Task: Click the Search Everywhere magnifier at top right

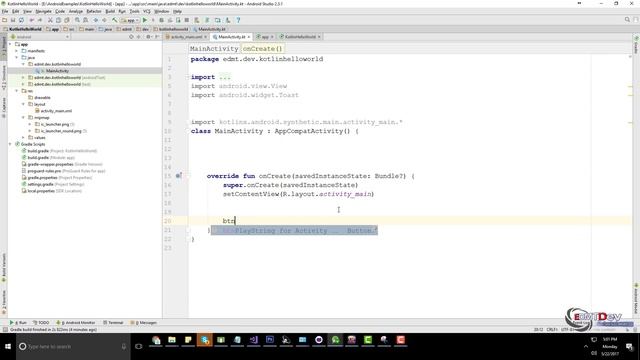Action: click(x=627, y=20)
